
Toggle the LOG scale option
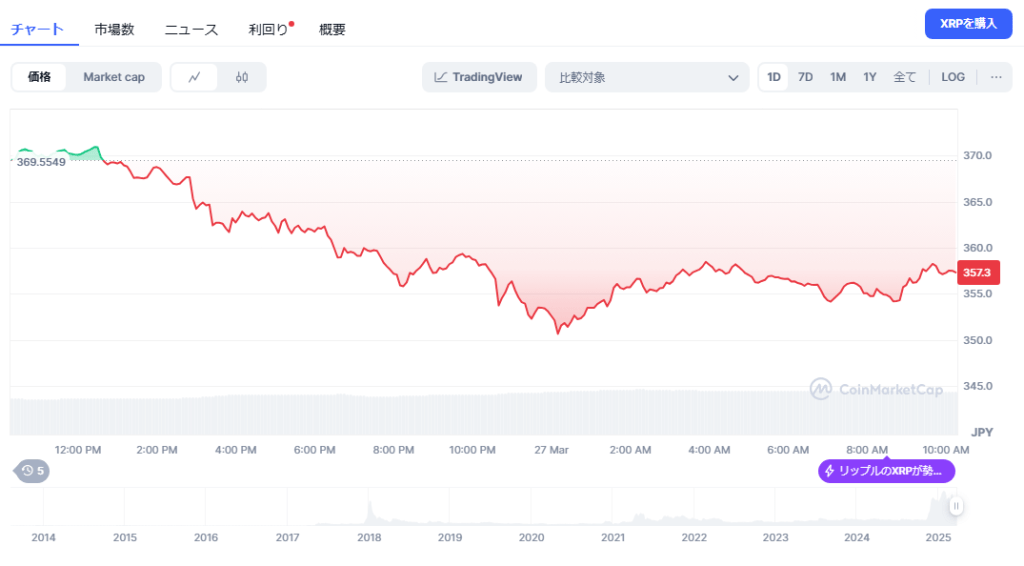pos(953,77)
